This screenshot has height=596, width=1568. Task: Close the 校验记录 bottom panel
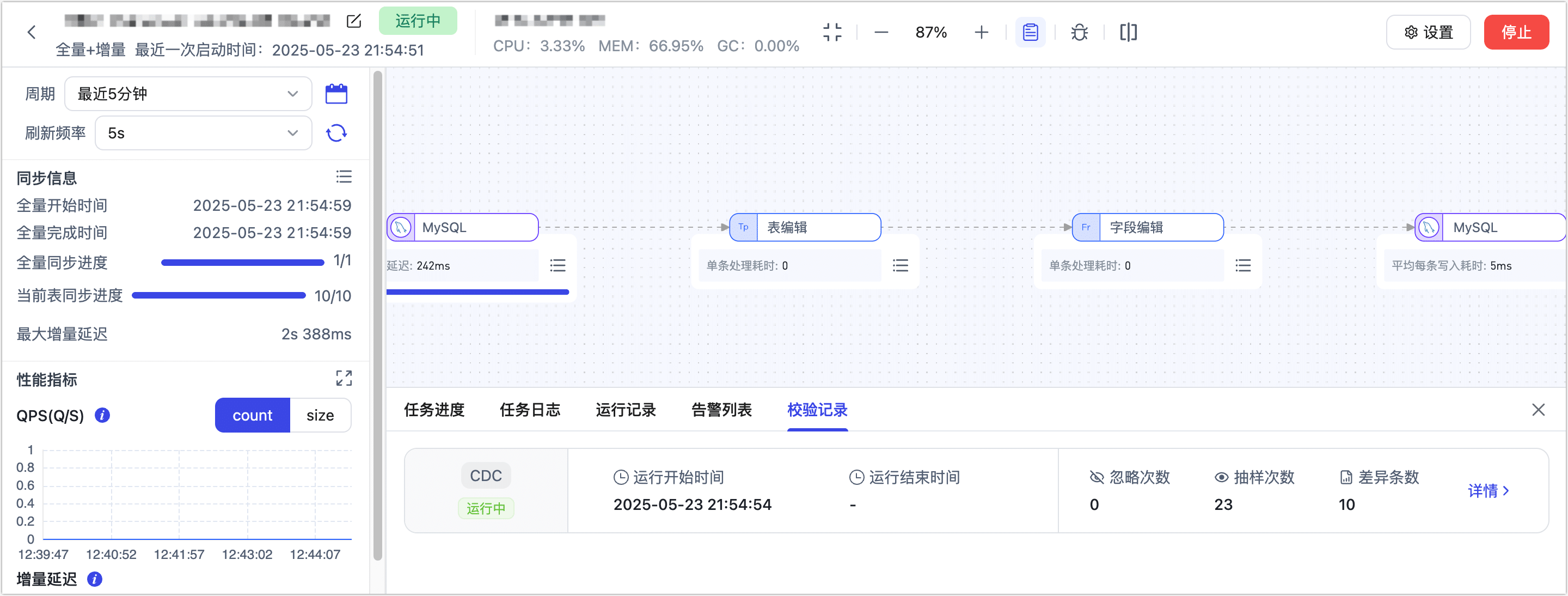coord(1538,409)
